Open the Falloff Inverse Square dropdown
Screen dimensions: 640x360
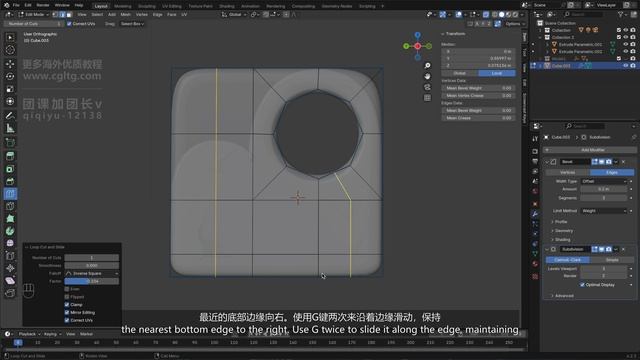coord(91,273)
